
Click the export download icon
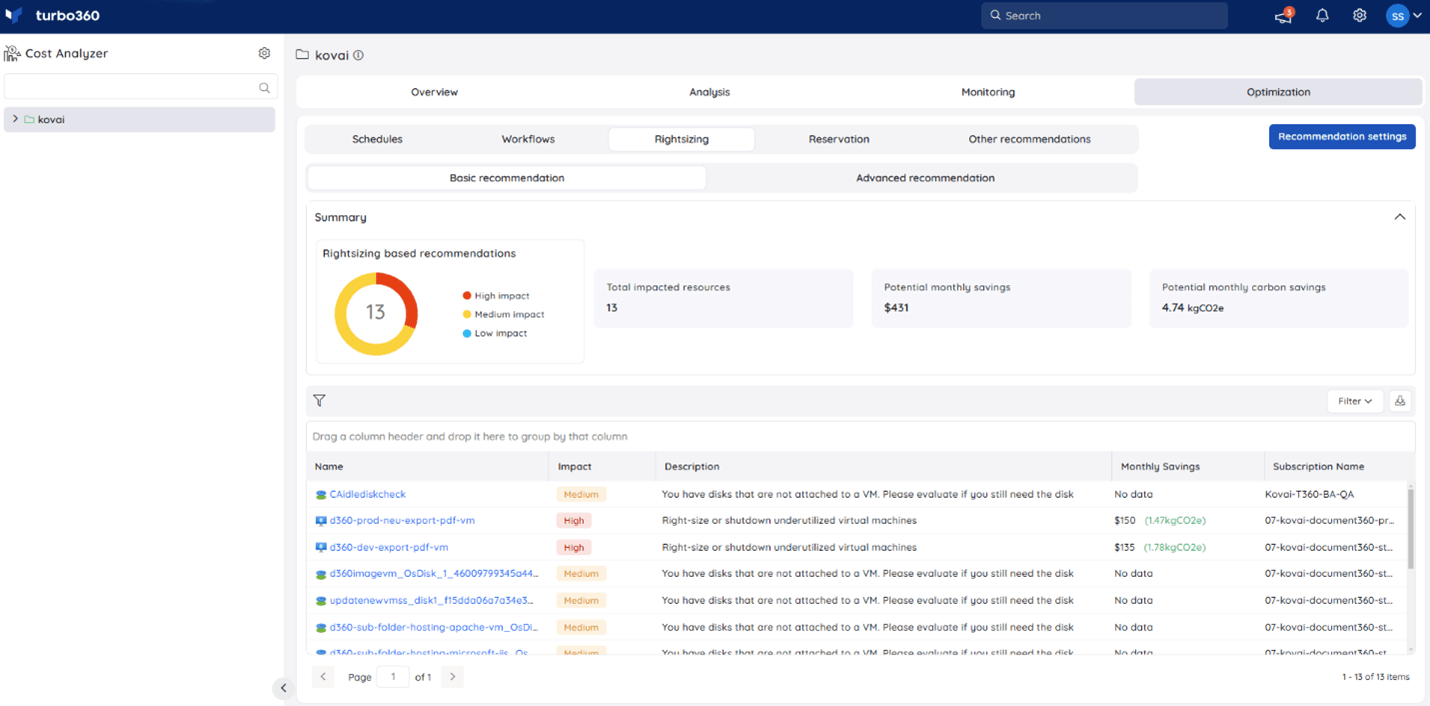[1400, 401]
